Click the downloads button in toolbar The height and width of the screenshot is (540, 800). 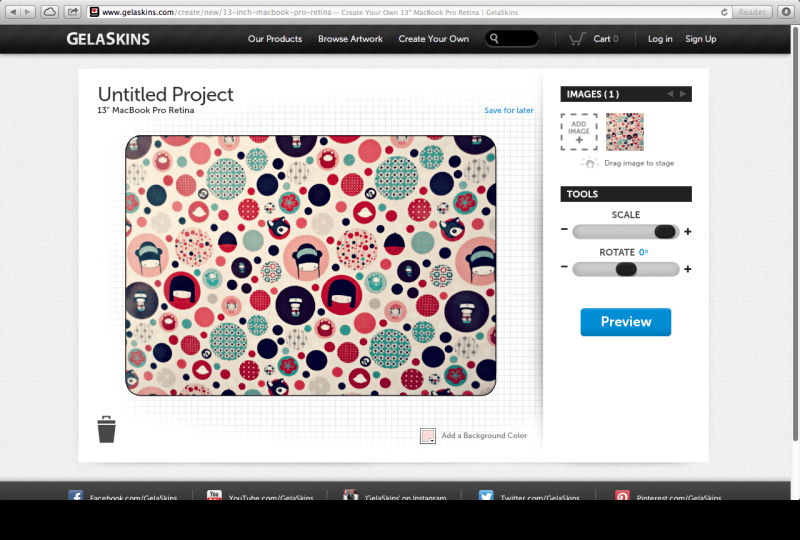coord(786,11)
